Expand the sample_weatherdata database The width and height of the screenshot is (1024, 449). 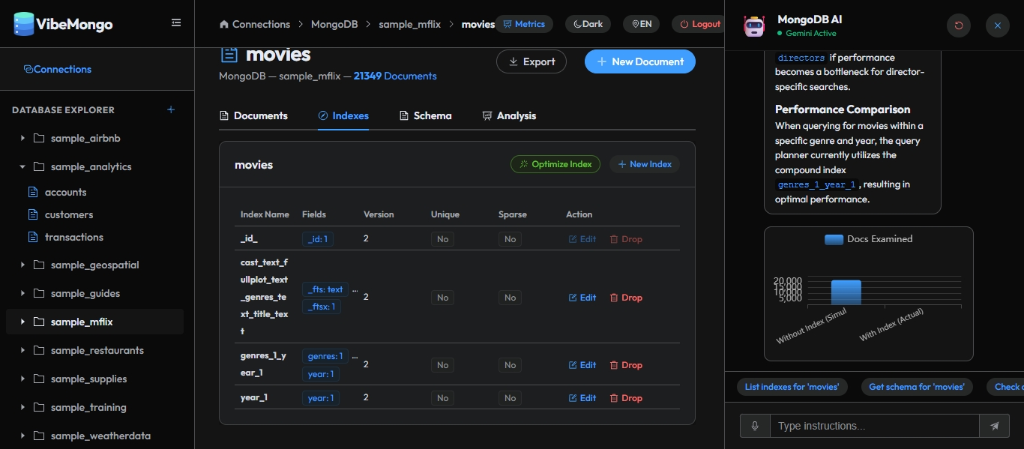23,436
